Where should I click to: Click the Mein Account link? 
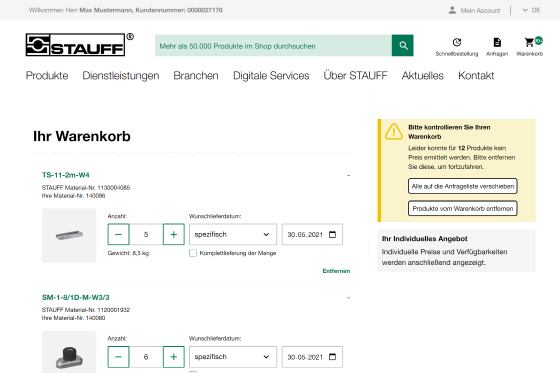point(480,10)
